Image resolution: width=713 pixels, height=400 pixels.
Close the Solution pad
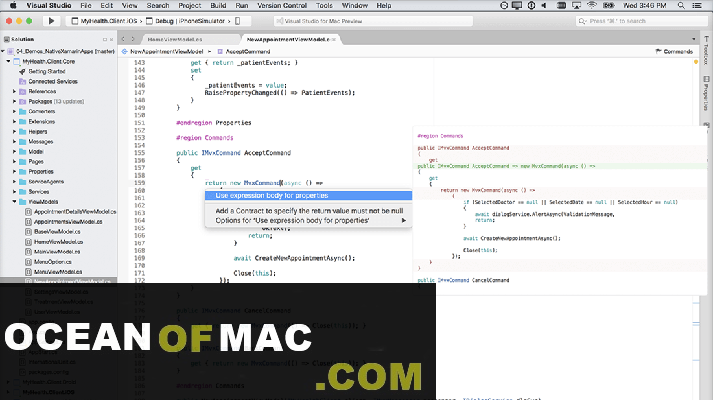point(111,40)
